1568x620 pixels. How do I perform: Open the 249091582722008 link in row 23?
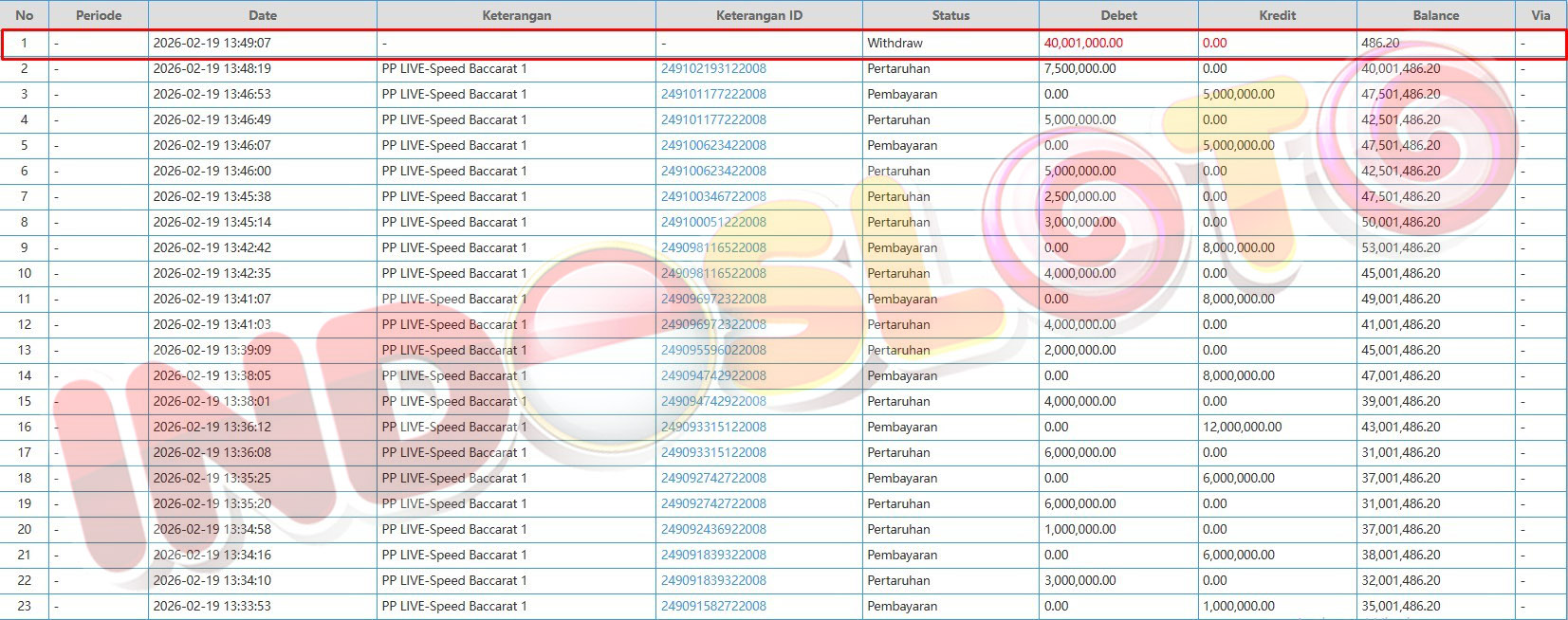[x=713, y=607]
